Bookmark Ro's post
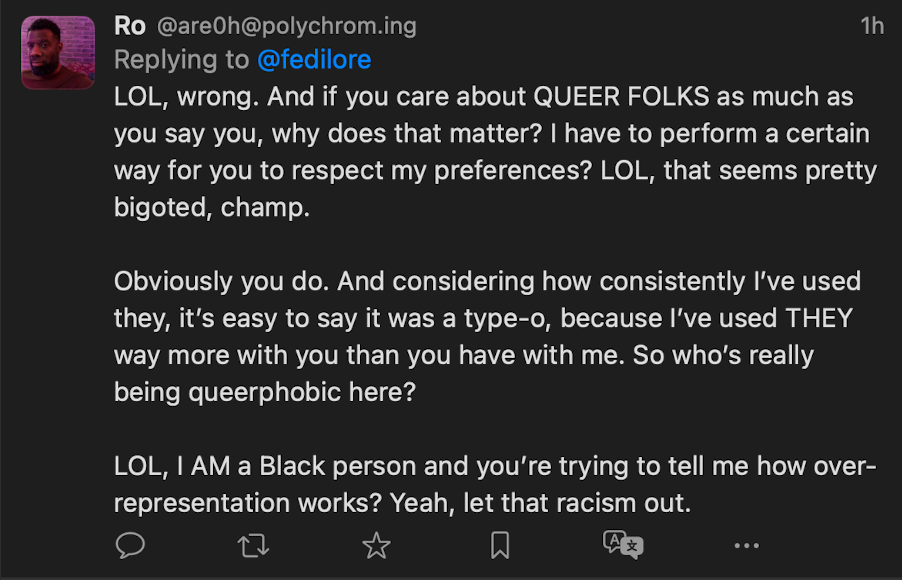The image size is (902, 580). 500,545
